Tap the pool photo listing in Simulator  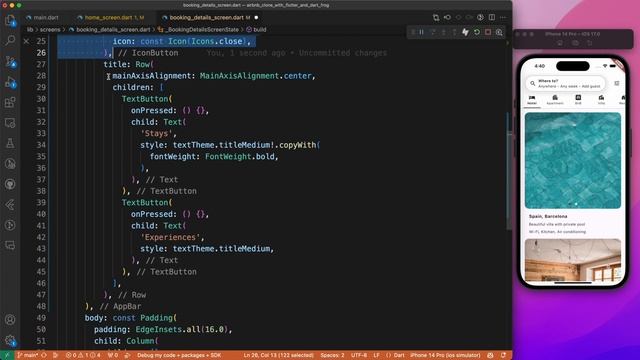573,160
